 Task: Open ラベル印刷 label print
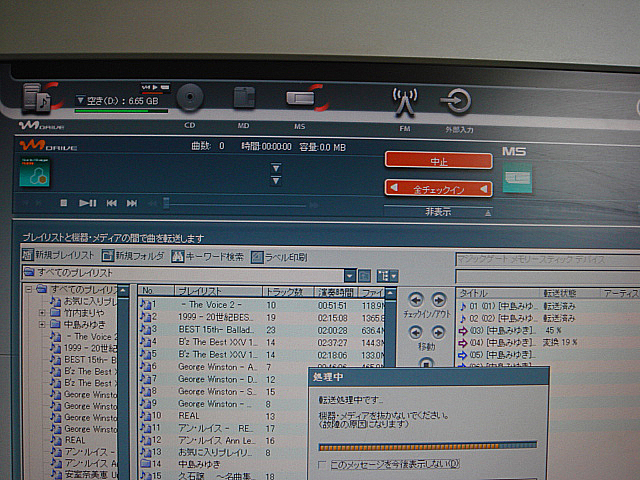coord(279,258)
